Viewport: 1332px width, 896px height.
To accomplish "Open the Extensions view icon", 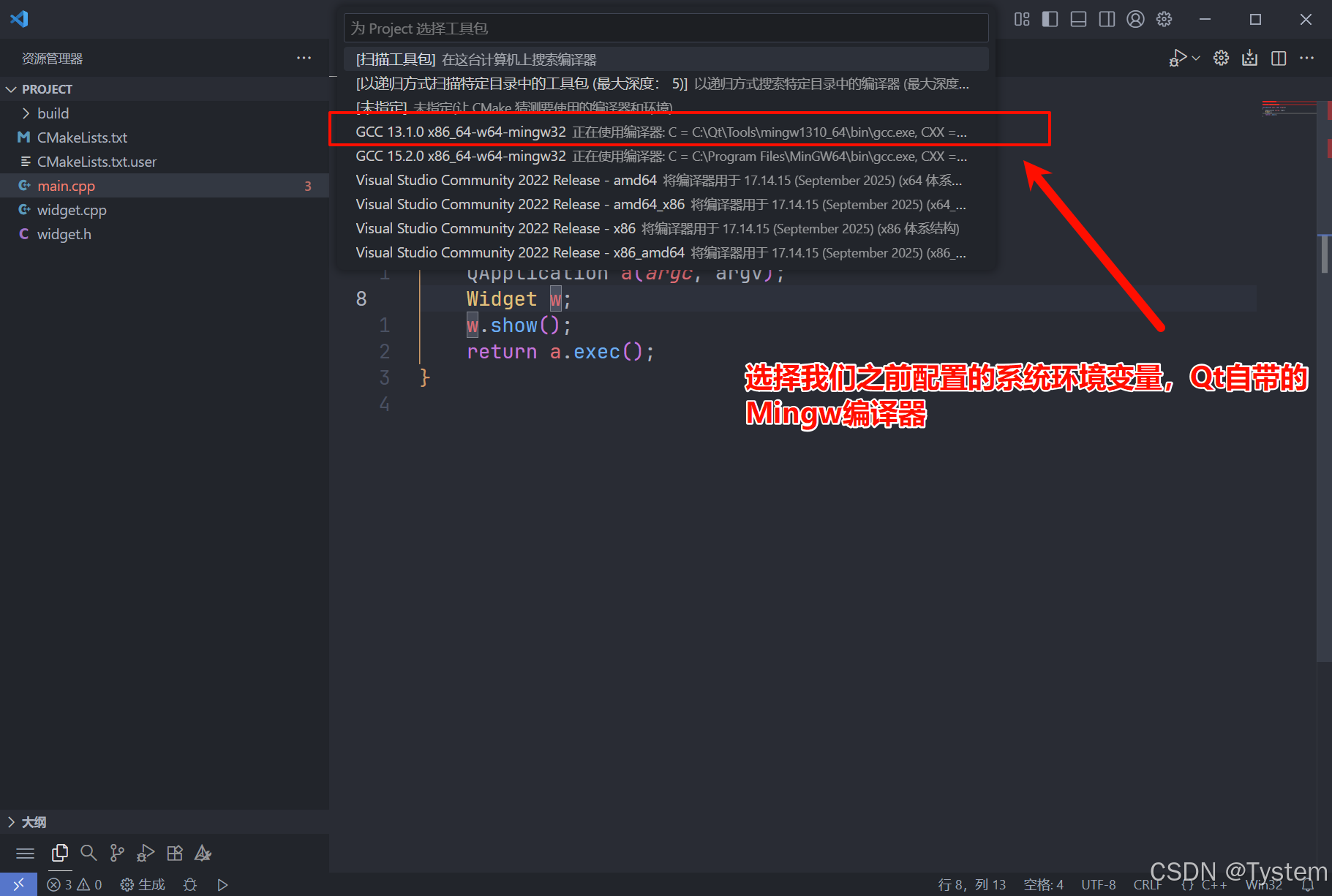I will pyautogui.click(x=175, y=853).
